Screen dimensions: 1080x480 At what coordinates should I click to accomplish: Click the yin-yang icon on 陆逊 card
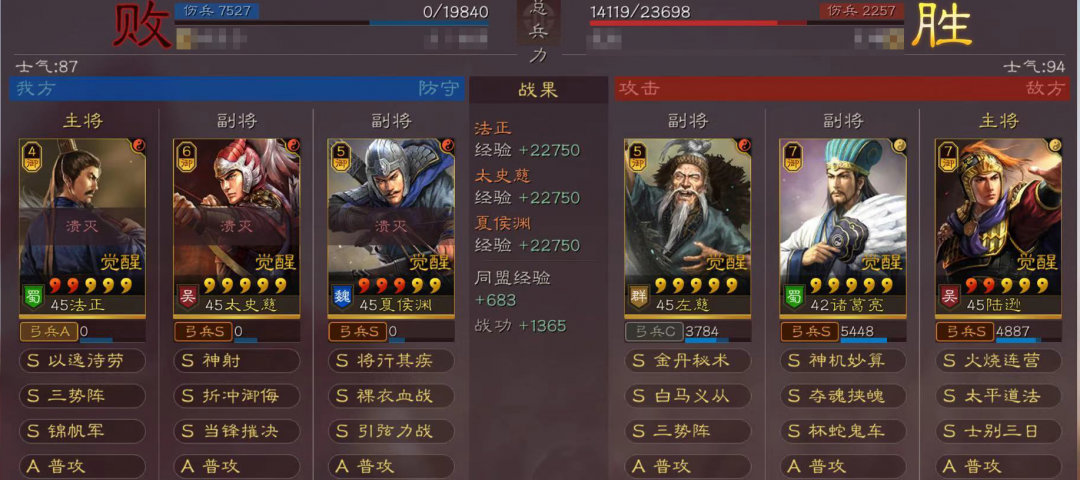(1055, 145)
